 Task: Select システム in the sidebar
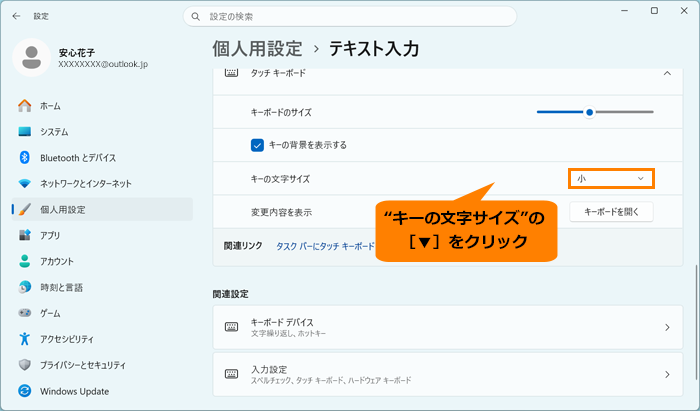pos(102,132)
